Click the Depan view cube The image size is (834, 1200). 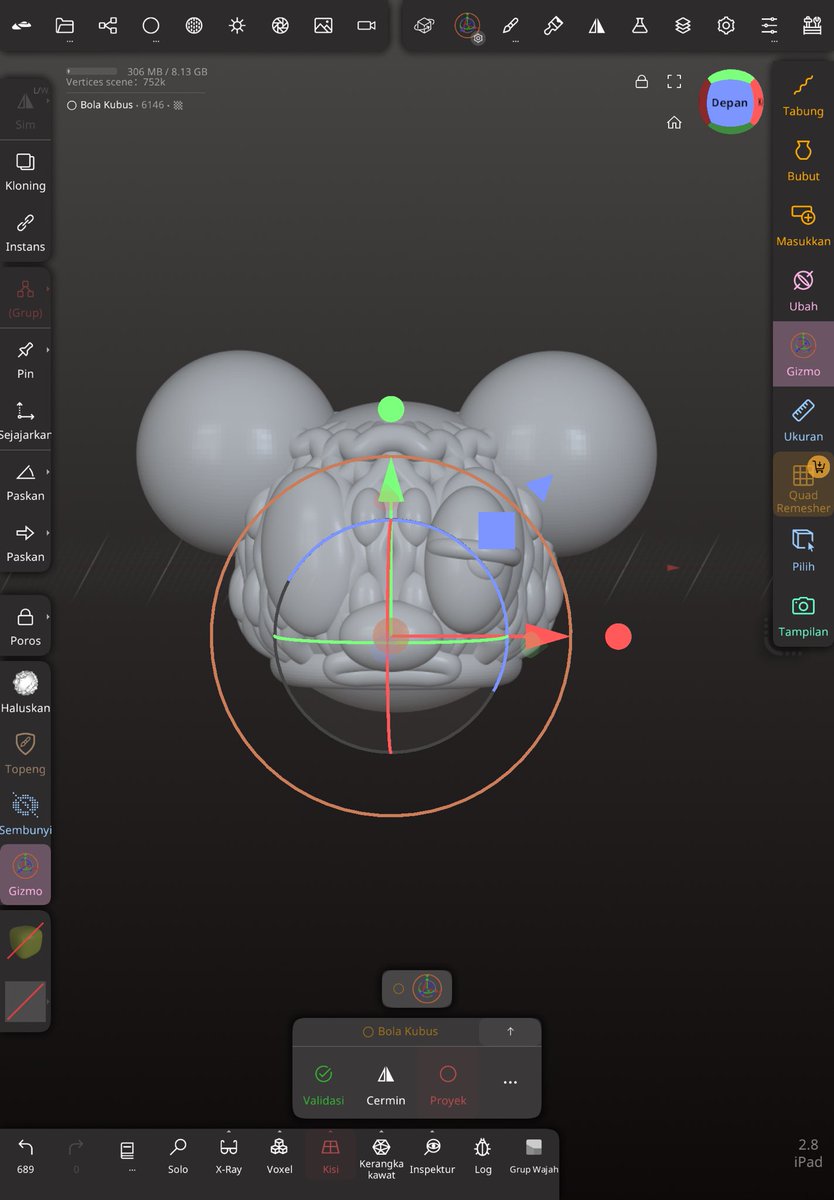tap(730, 102)
